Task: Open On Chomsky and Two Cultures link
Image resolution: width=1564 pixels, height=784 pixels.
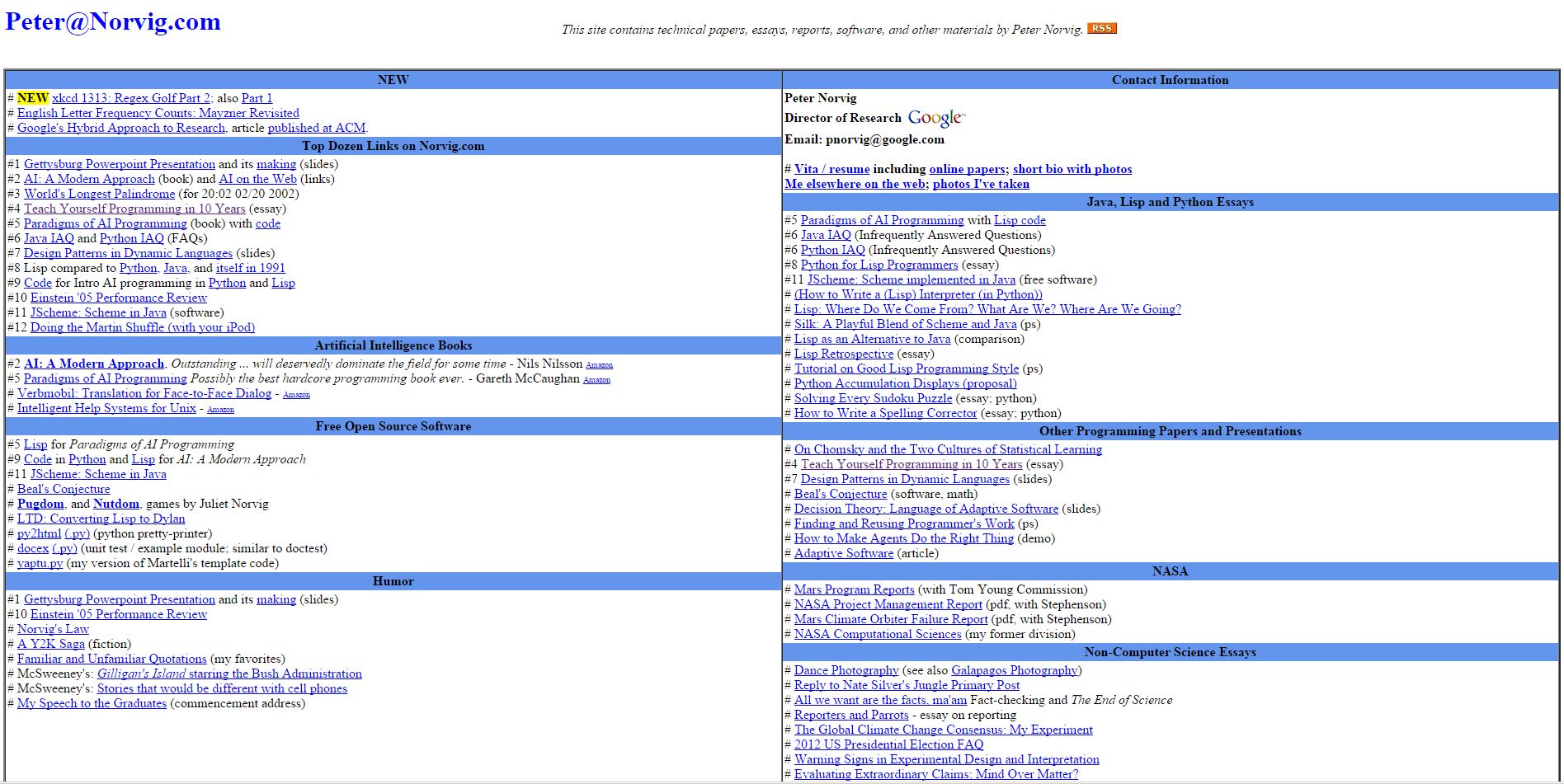Action: 948,449
